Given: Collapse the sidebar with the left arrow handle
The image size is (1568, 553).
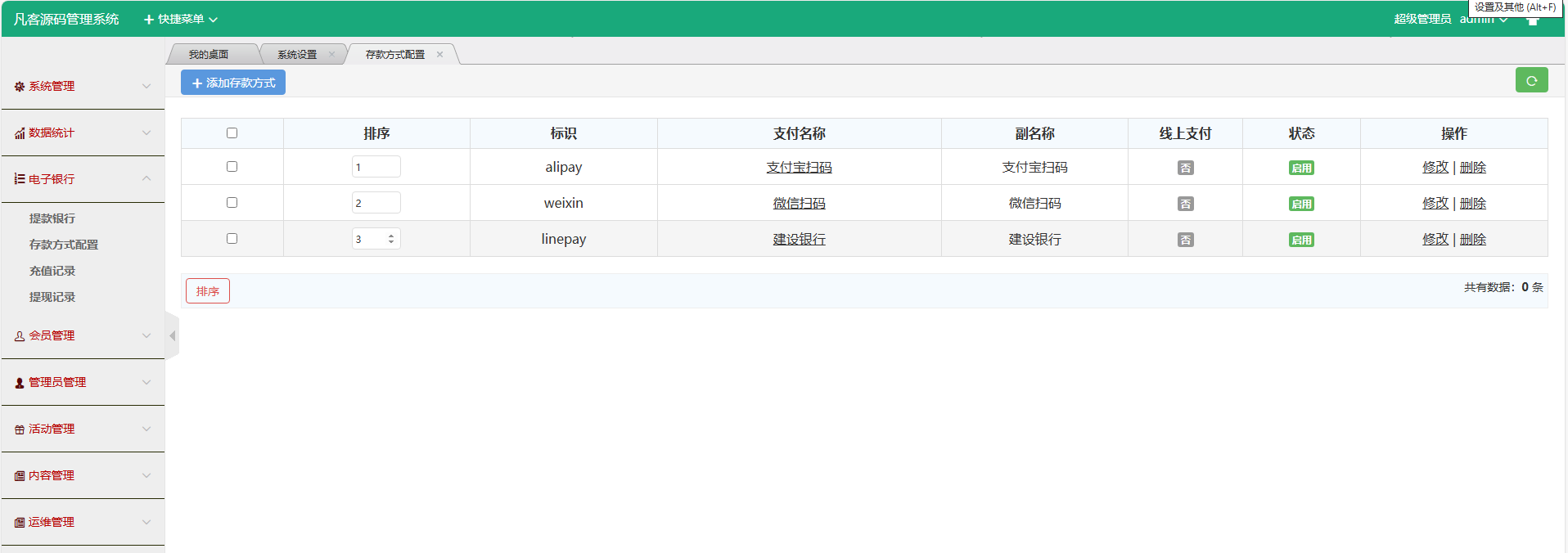Looking at the screenshot, I should 172,335.
